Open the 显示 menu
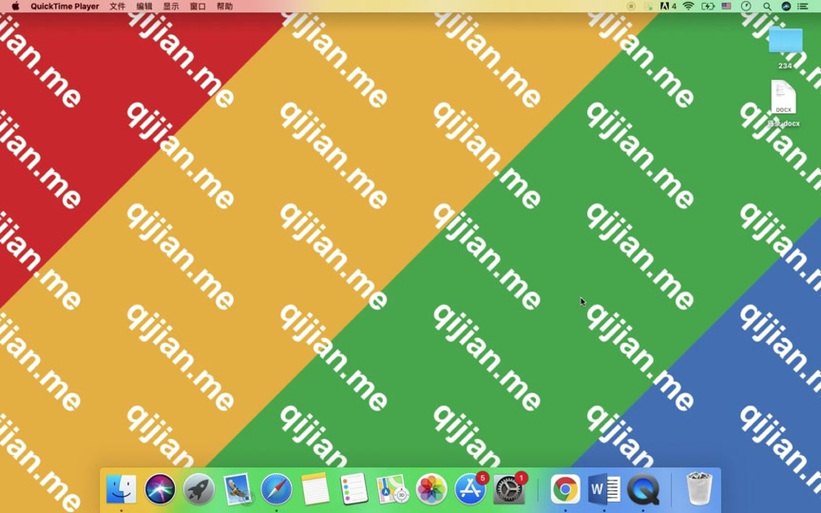Image resolution: width=821 pixels, height=513 pixels. pyautogui.click(x=171, y=6)
